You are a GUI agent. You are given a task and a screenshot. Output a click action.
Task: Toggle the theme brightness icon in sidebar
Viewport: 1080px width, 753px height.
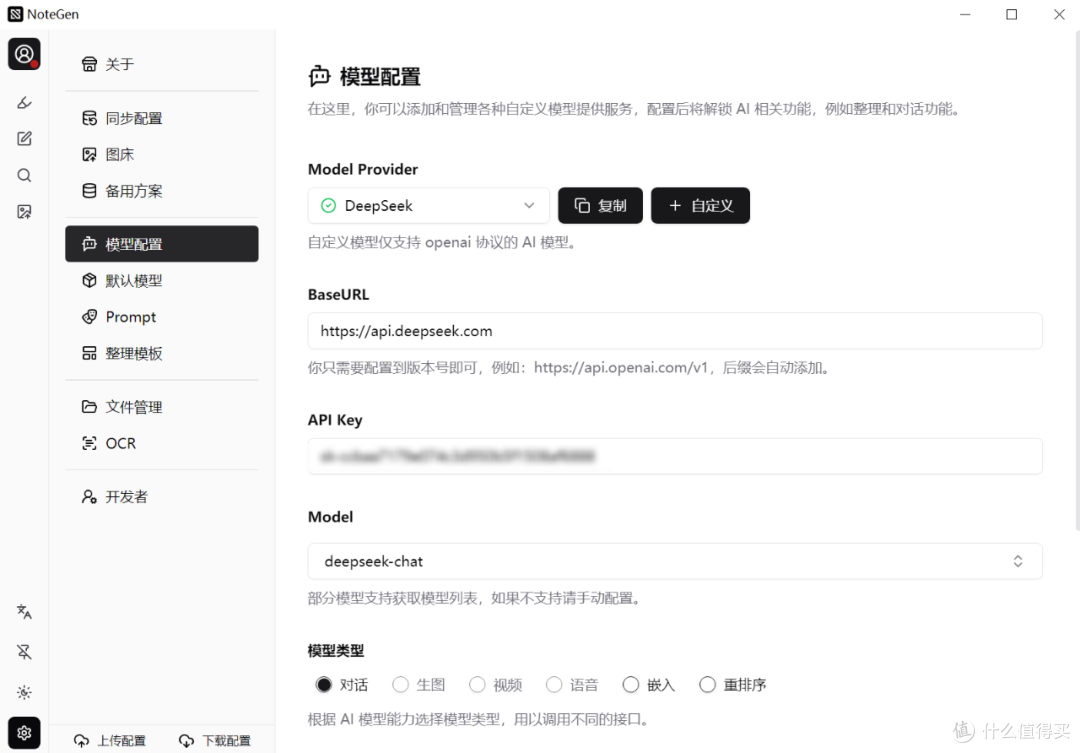(24, 692)
